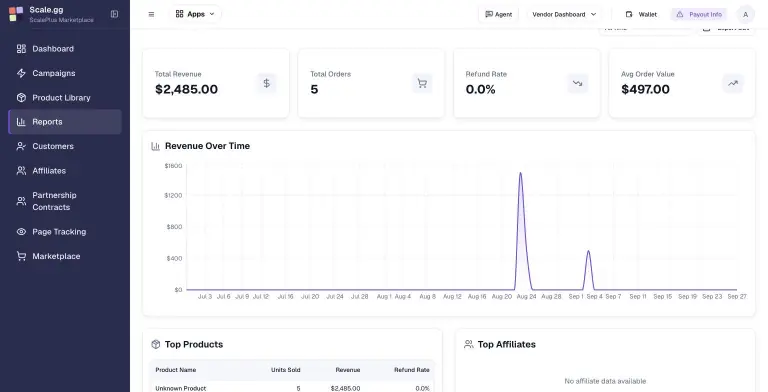The width and height of the screenshot is (768, 392).
Task: Click the Partnership Contracts people icon
Action: (x=21, y=201)
